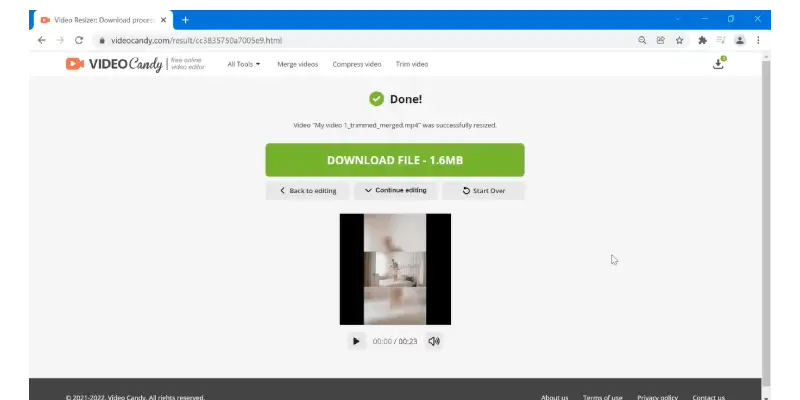Open Merge videos tool

tap(297, 64)
